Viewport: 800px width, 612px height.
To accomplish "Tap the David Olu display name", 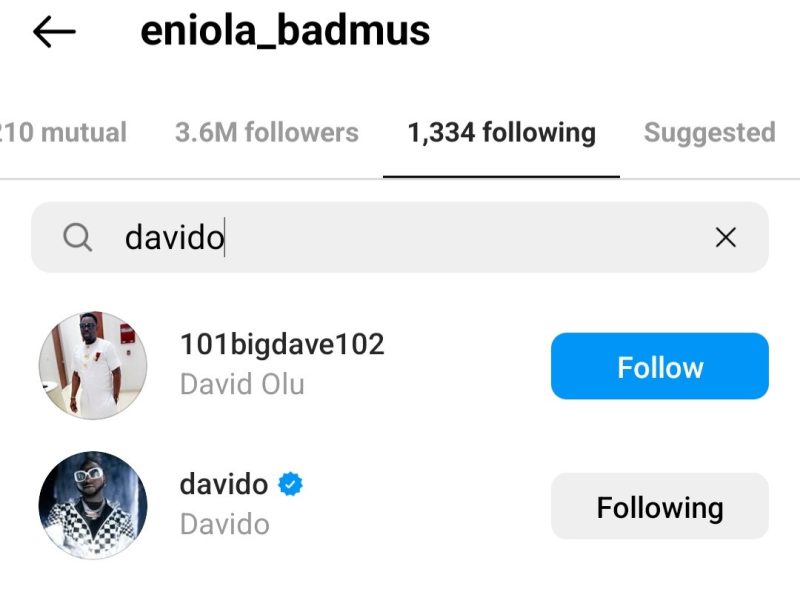I will click(x=242, y=384).
